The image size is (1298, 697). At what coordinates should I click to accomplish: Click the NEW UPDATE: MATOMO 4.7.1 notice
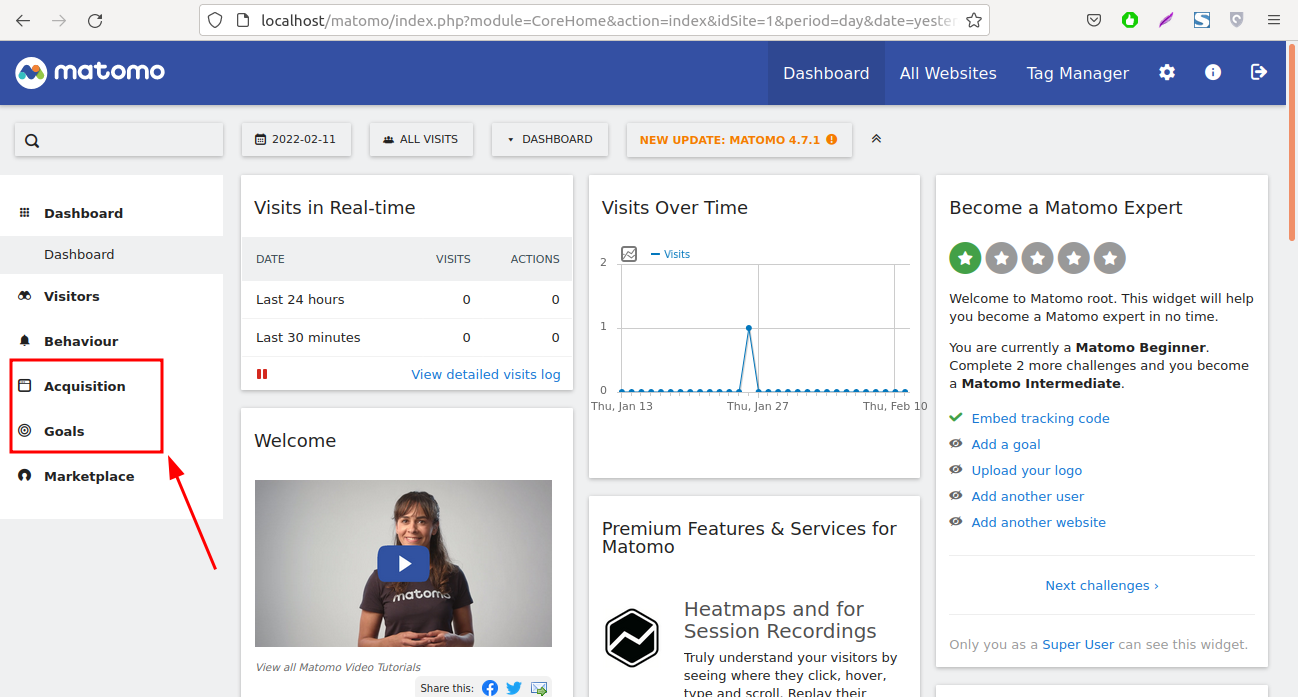(x=739, y=139)
